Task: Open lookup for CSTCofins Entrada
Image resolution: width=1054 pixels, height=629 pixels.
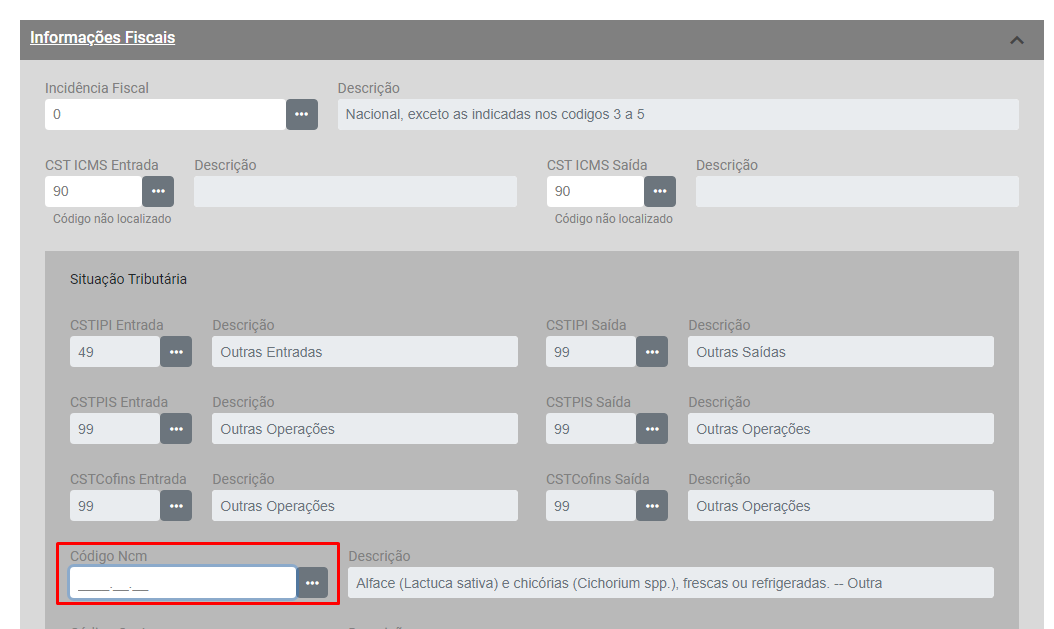Action: click(176, 506)
